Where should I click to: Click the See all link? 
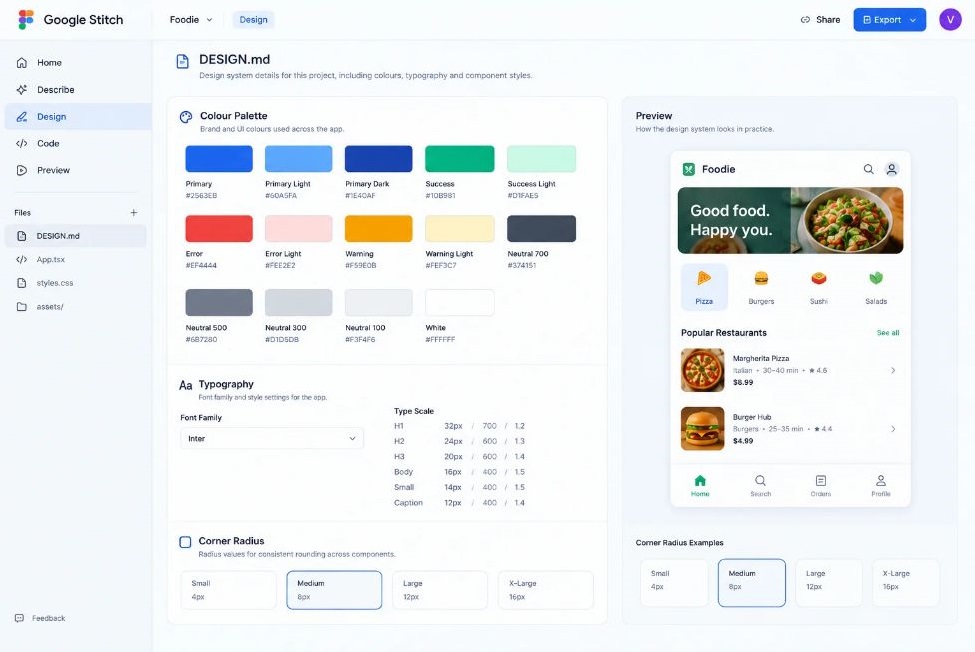pyautogui.click(x=888, y=333)
